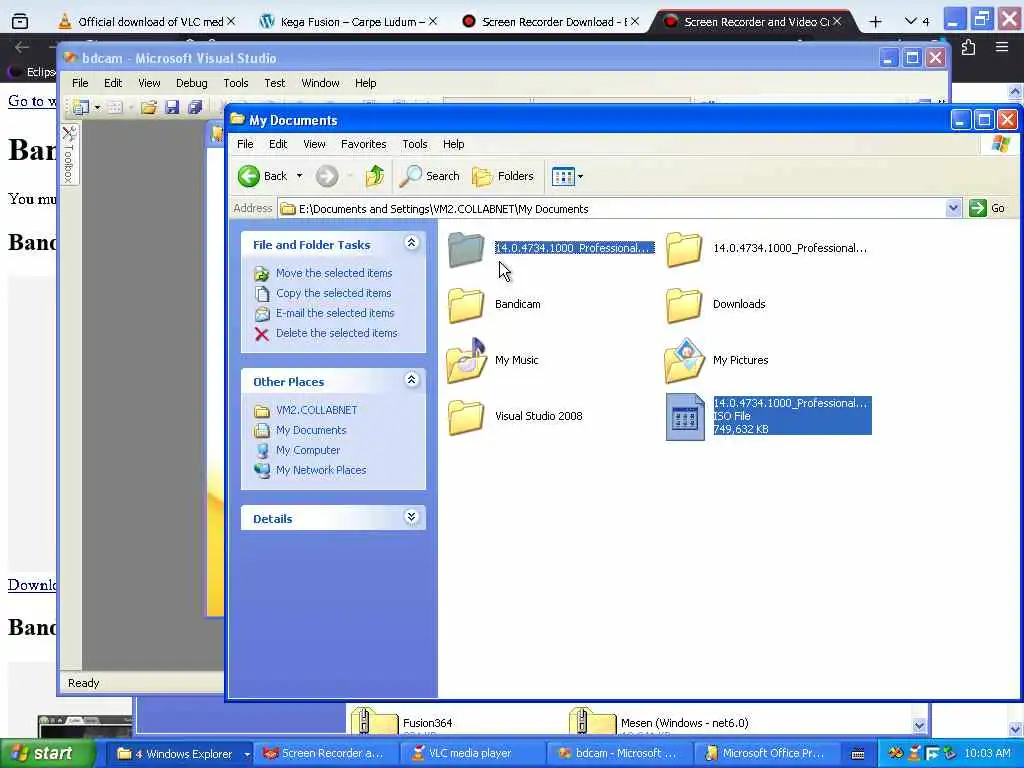Switch to Kega Fusion – Carpe Ludum tab
1024x768 pixels.
pyautogui.click(x=348, y=22)
